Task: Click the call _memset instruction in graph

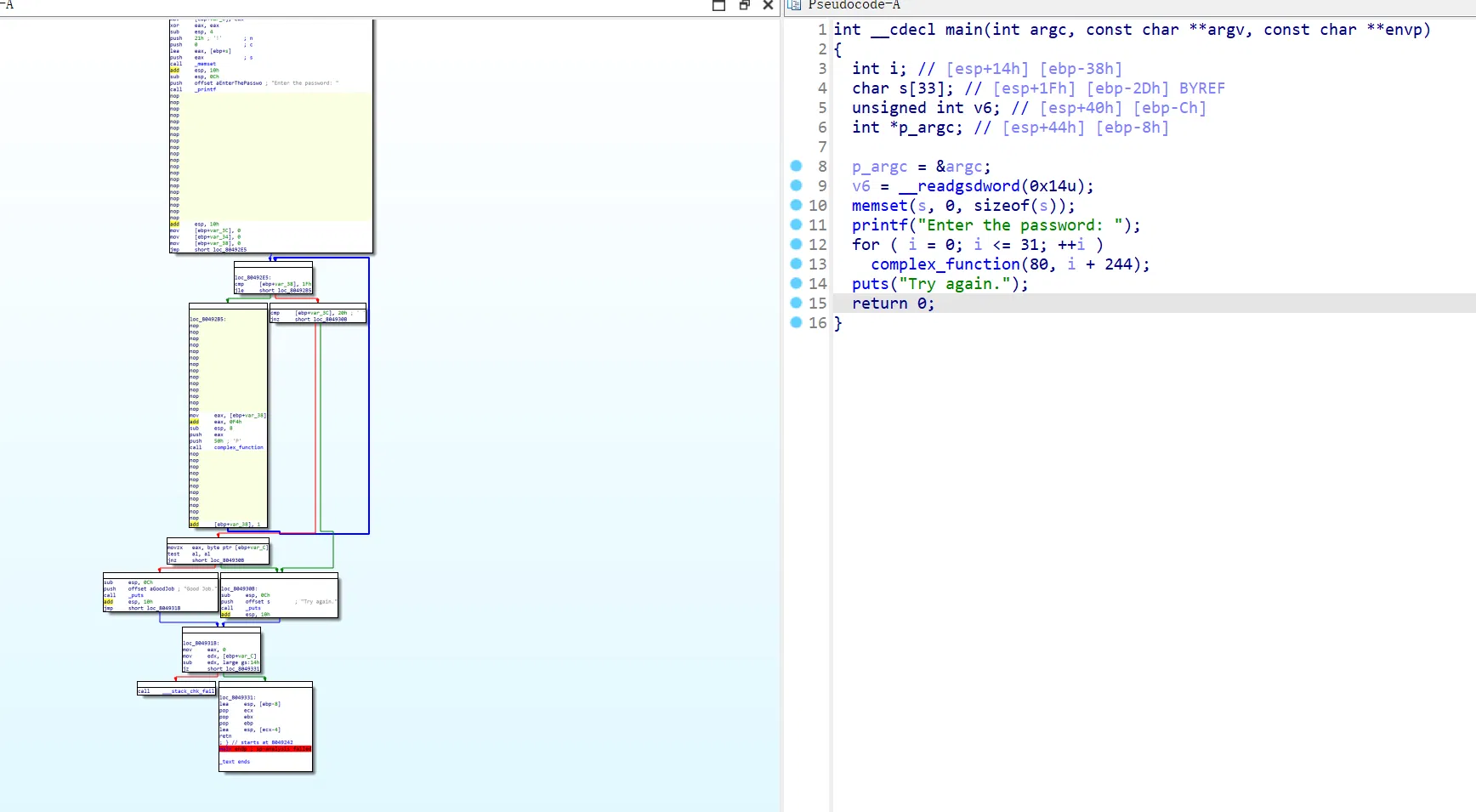Action: tap(193, 64)
